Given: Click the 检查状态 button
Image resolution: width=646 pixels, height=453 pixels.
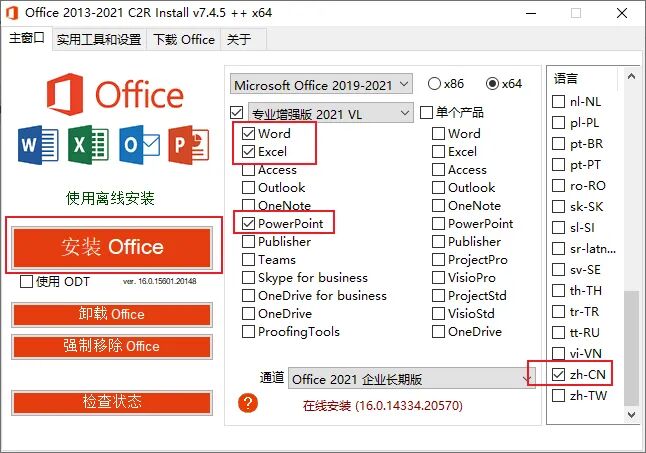Looking at the screenshot, I should [112, 402].
